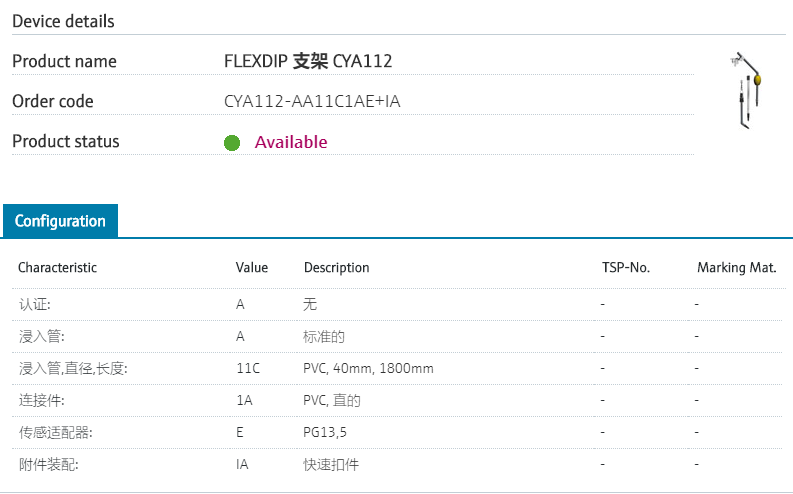Click the green Available status indicator

(232, 142)
